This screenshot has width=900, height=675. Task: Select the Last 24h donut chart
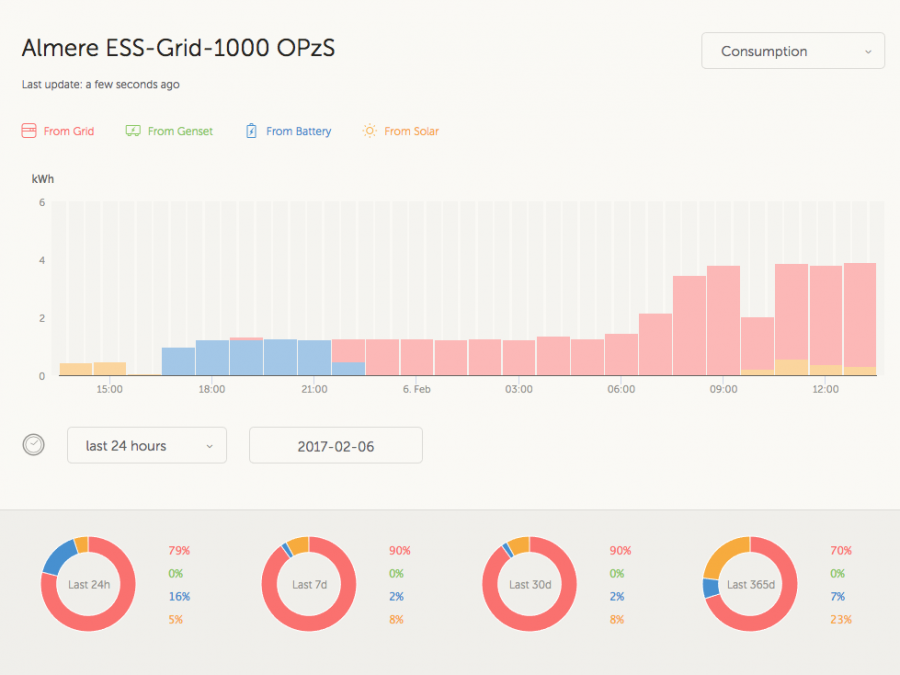coord(88,584)
